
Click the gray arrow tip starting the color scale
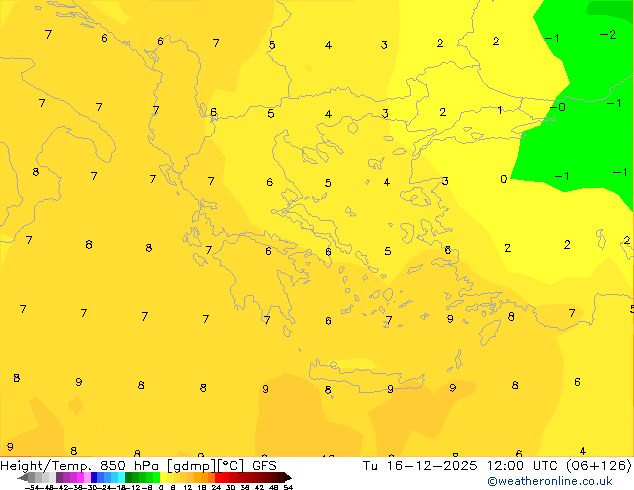(x=23, y=478)
